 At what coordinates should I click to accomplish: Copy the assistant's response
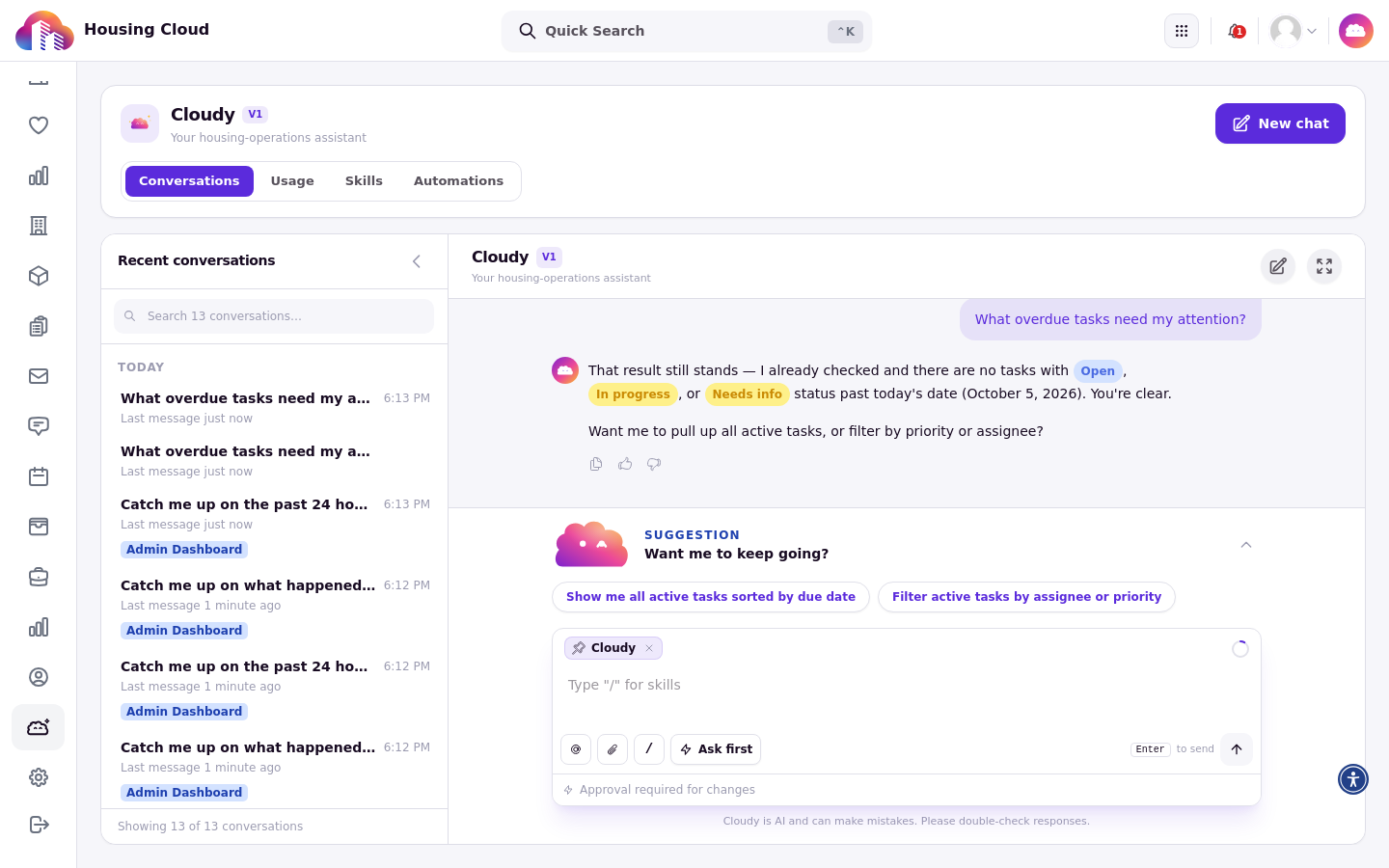pyautogui.click(x=596, y=464)
